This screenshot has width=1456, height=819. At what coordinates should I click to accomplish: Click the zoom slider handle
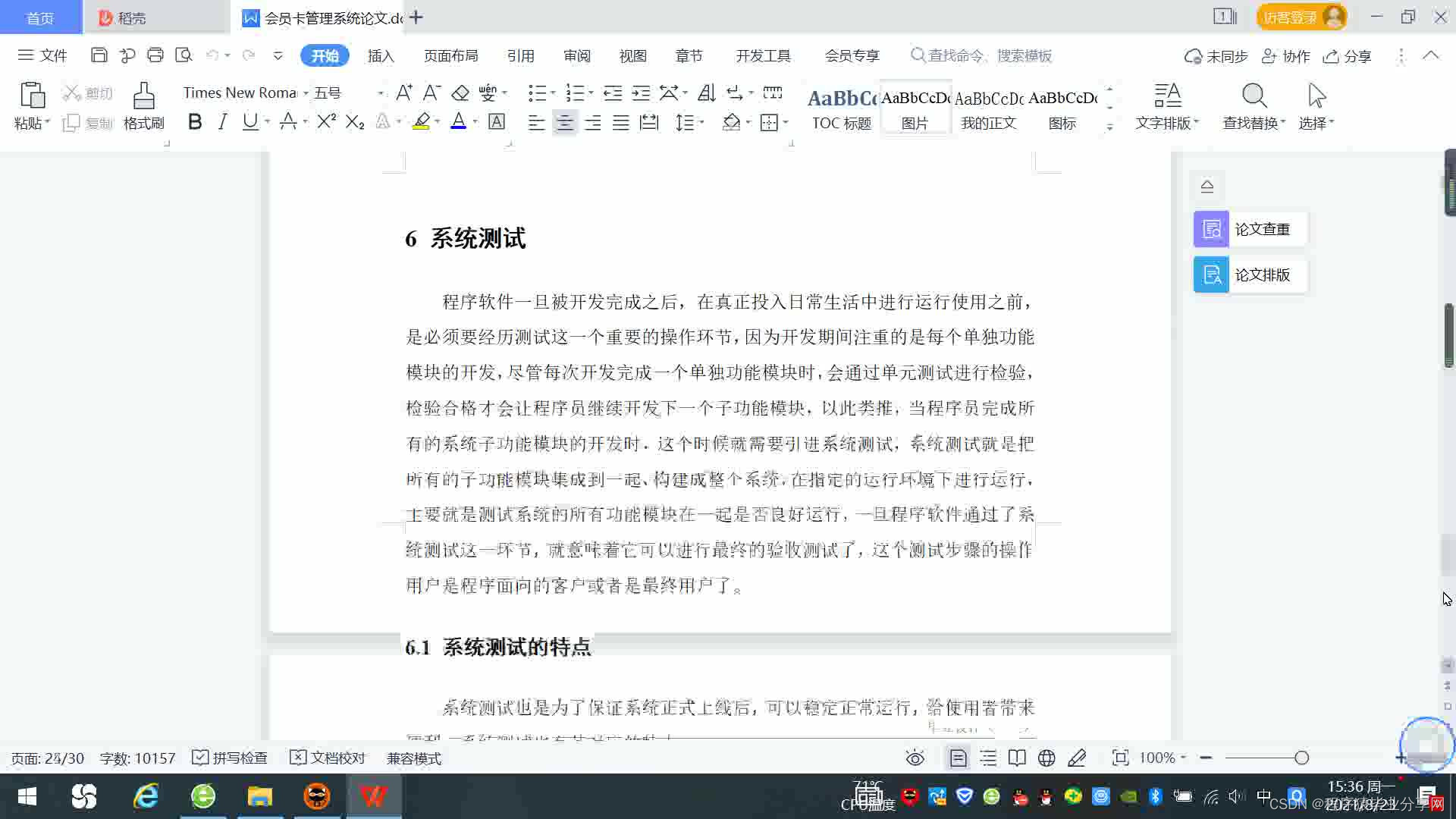pyautogui.click(x=1301, y=758)
